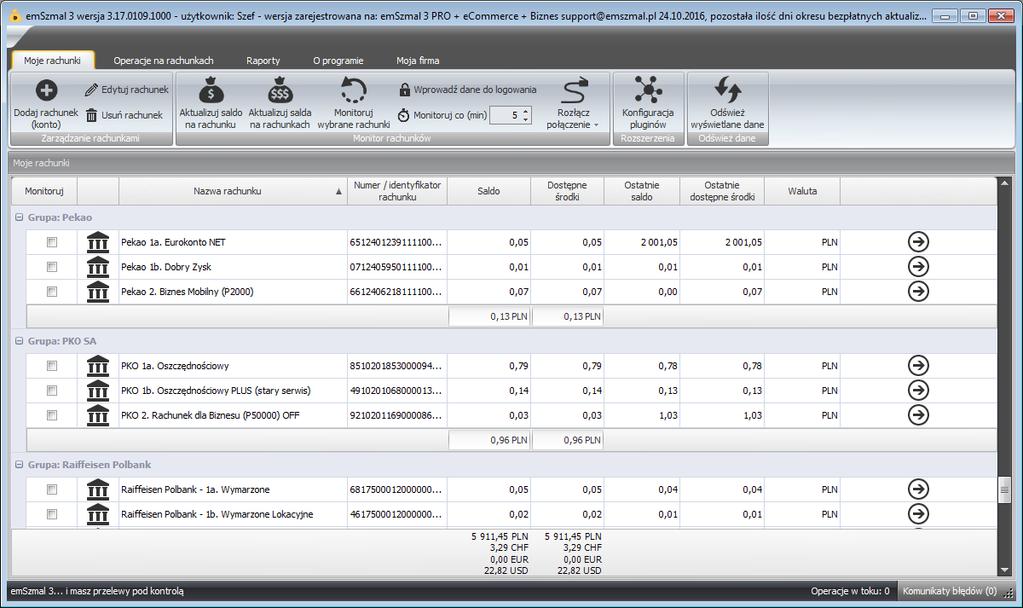Toggle monitoring for PKO 1a. Oszczędnościowy
This screenshot has height=608, width=1023.
click(52, 365)
